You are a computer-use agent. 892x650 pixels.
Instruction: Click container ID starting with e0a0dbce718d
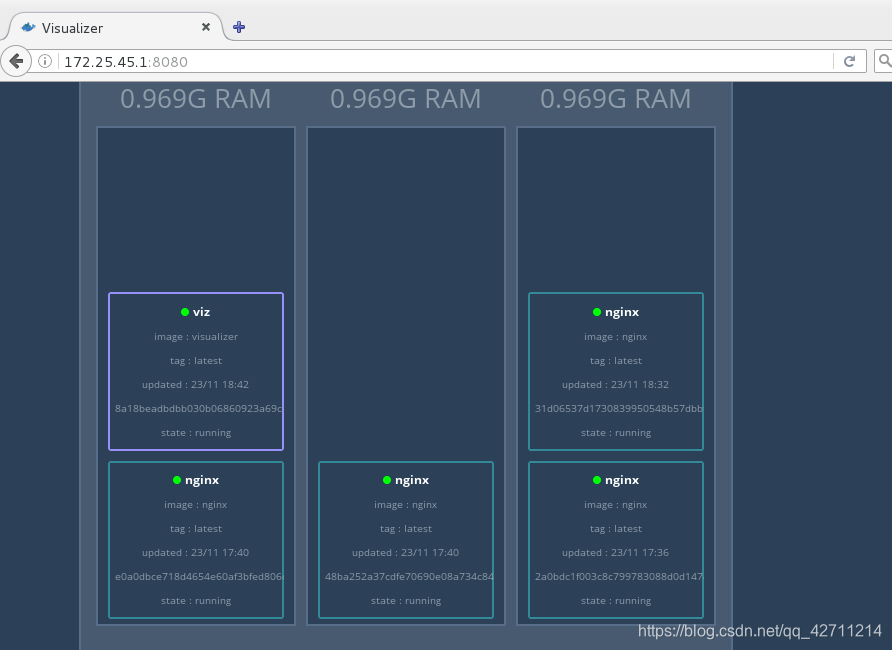click(198, 577)
